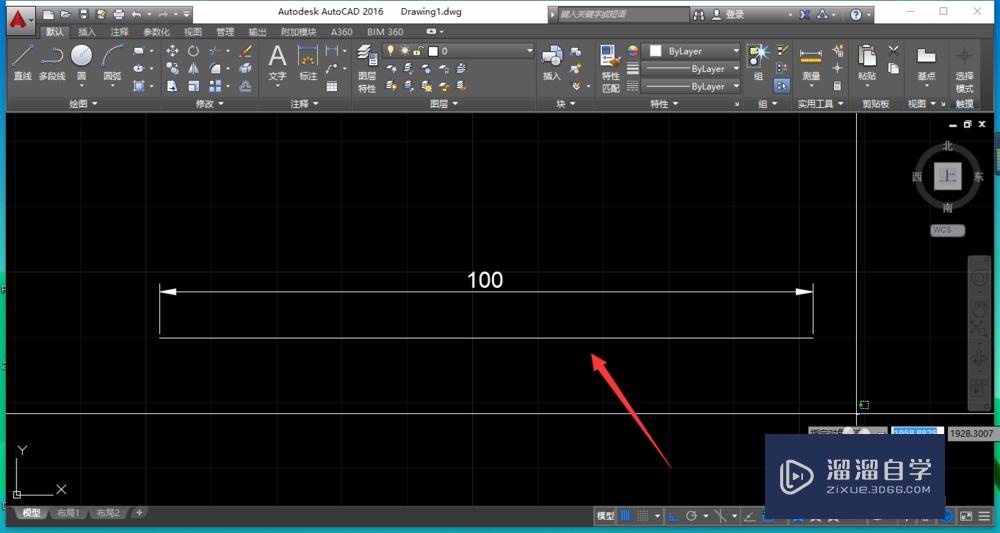Image resolution: width=1000 pixels, height=533 pixels.
Task: Click the Undo arrow in quick access toolbar
Action: click(136, 14)
